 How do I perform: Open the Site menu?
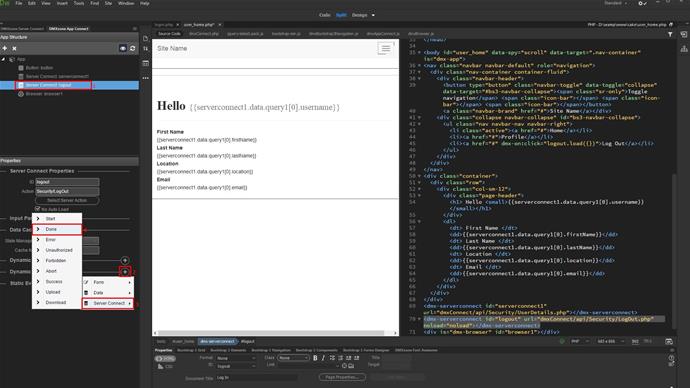108,3
